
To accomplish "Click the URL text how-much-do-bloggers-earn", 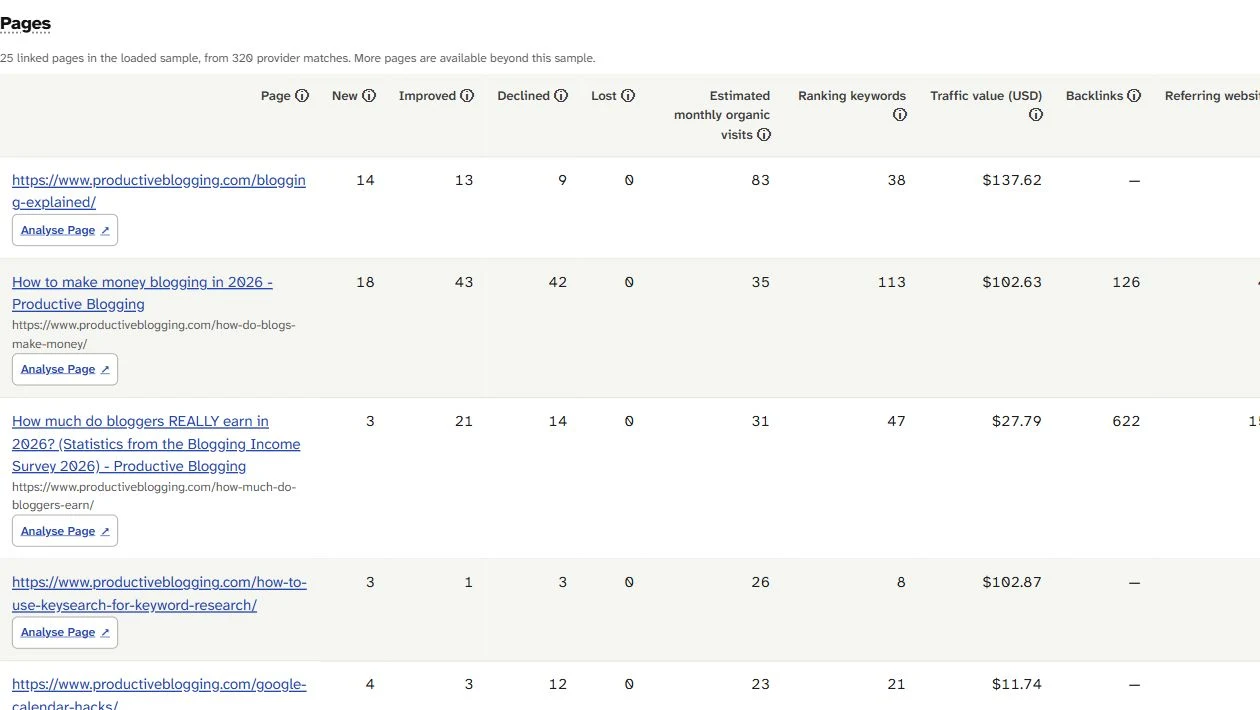I will point(154,496).
